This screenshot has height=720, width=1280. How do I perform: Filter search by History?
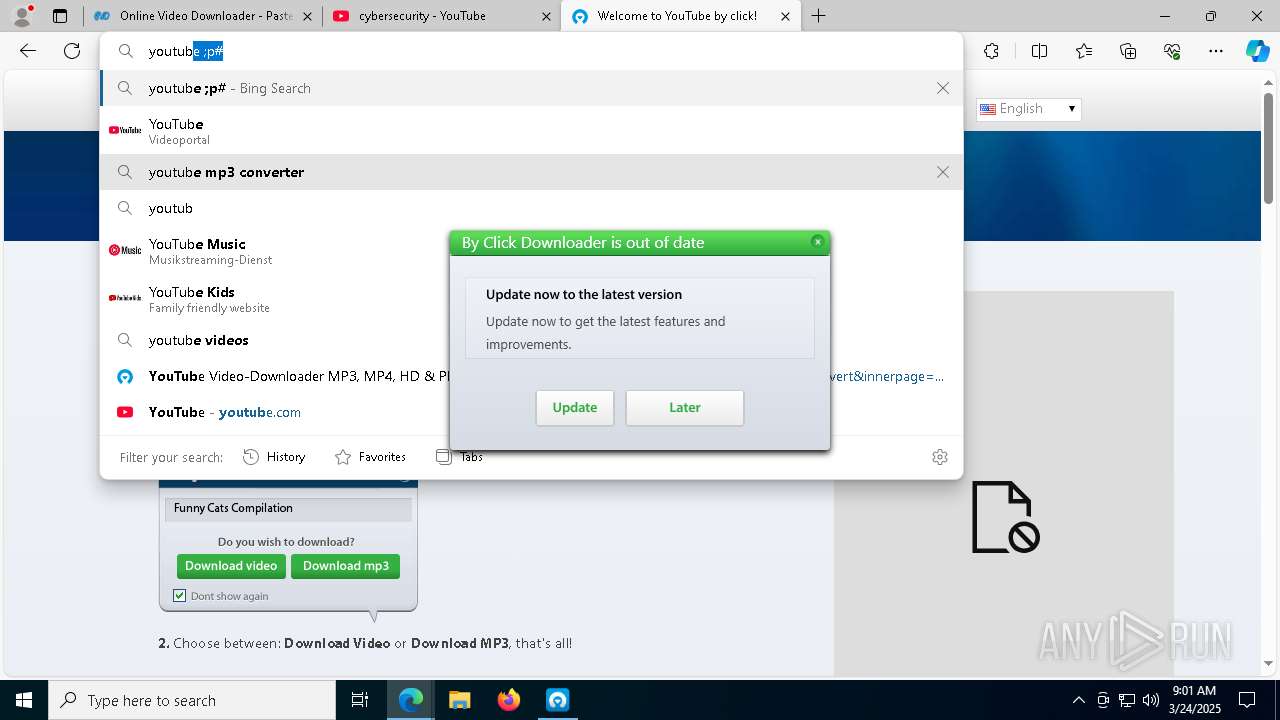274,457
